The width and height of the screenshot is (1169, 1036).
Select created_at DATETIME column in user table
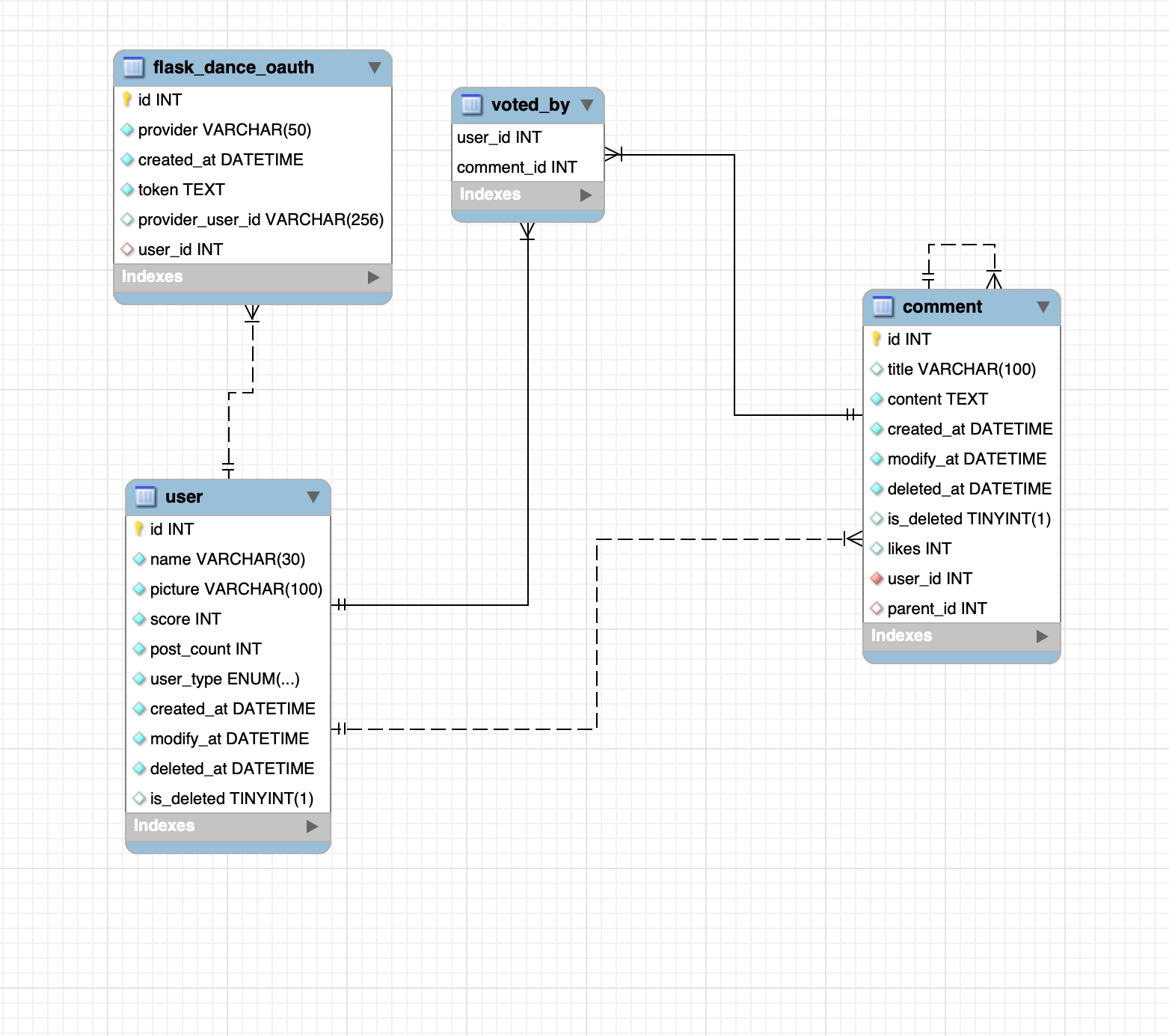(x=228, y=708)
